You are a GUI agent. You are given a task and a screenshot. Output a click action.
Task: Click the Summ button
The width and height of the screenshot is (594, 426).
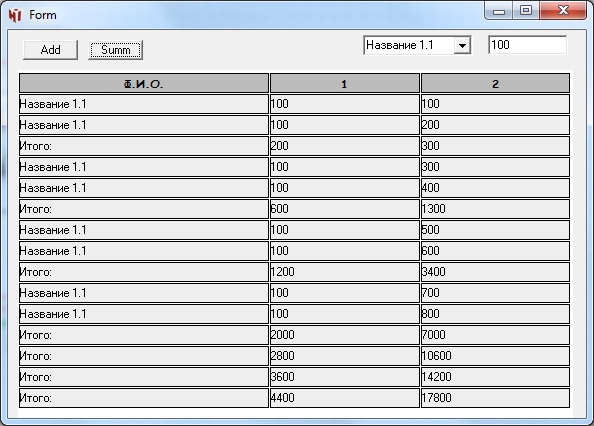(x=116, y=50)
